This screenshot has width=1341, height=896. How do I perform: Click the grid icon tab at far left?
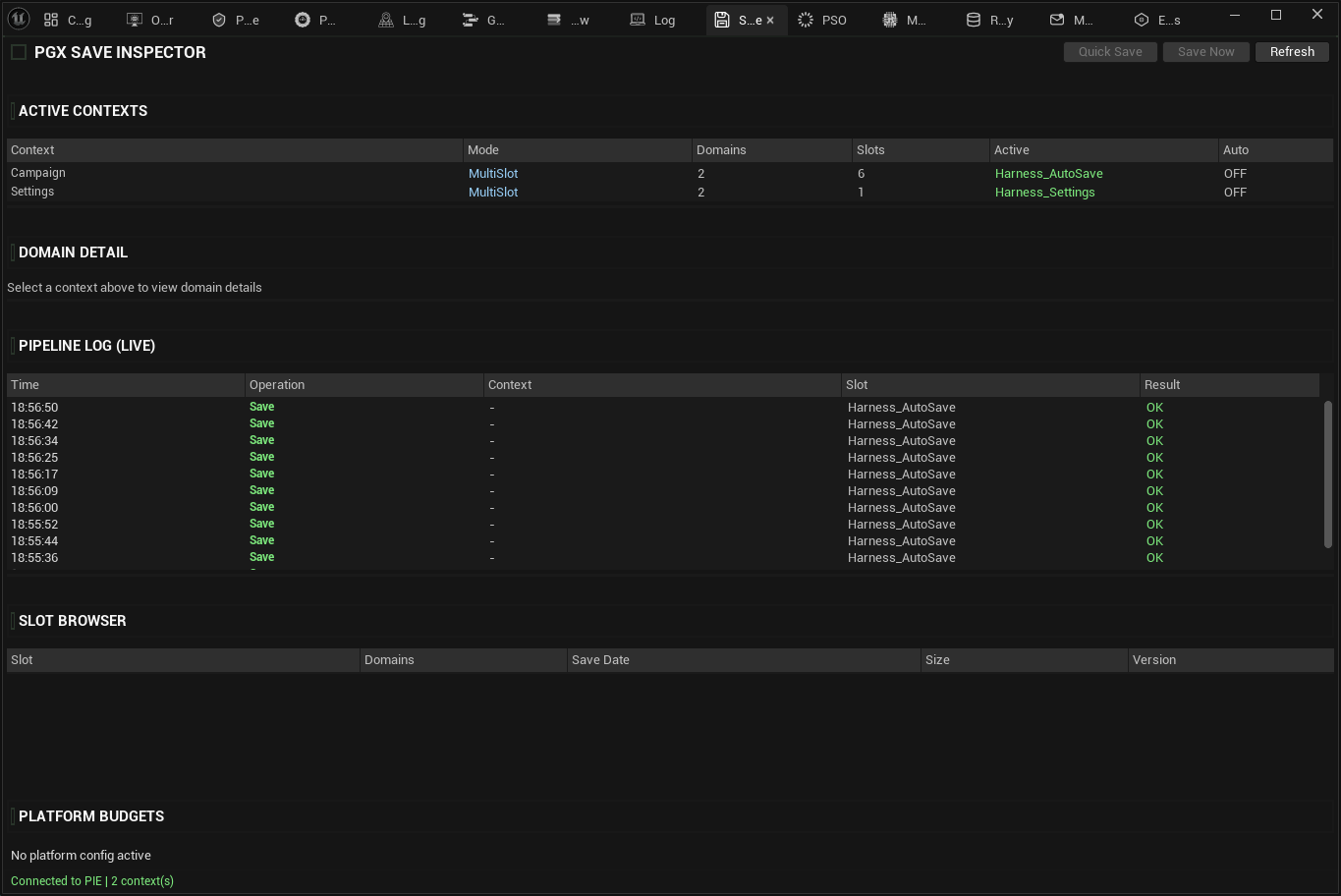coord(50,19)
